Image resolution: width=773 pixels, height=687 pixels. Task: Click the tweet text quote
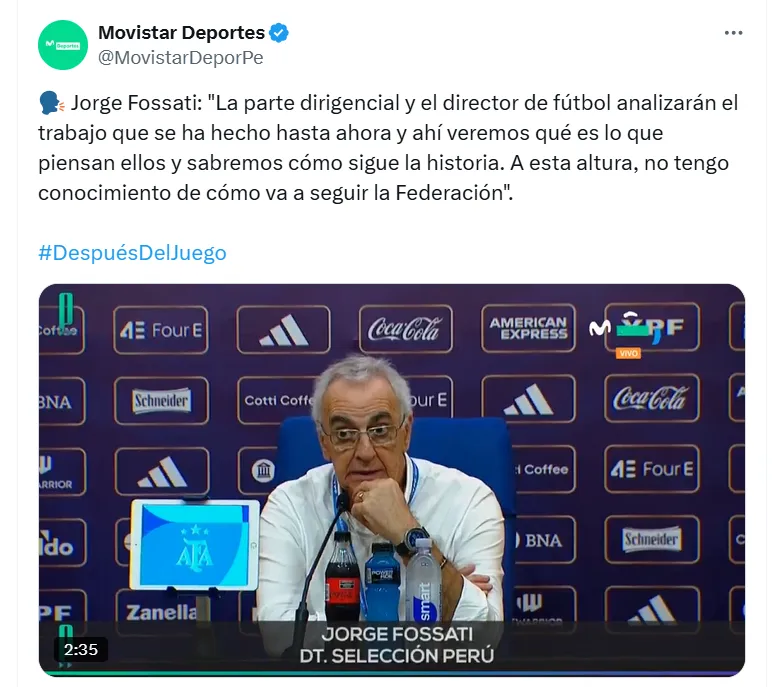[388, 148]
